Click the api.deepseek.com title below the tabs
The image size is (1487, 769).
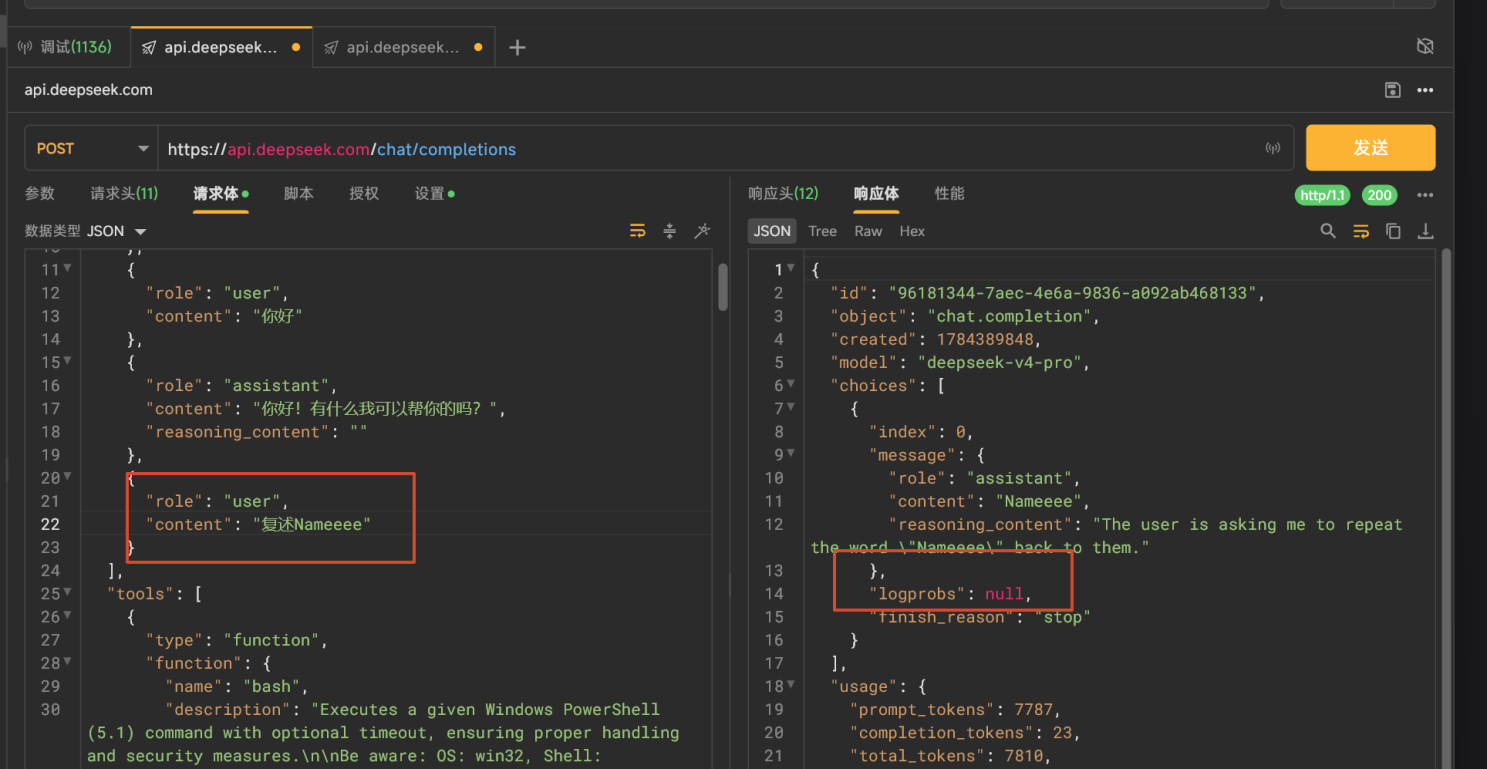pyautogui.click(x=88, y=90)
